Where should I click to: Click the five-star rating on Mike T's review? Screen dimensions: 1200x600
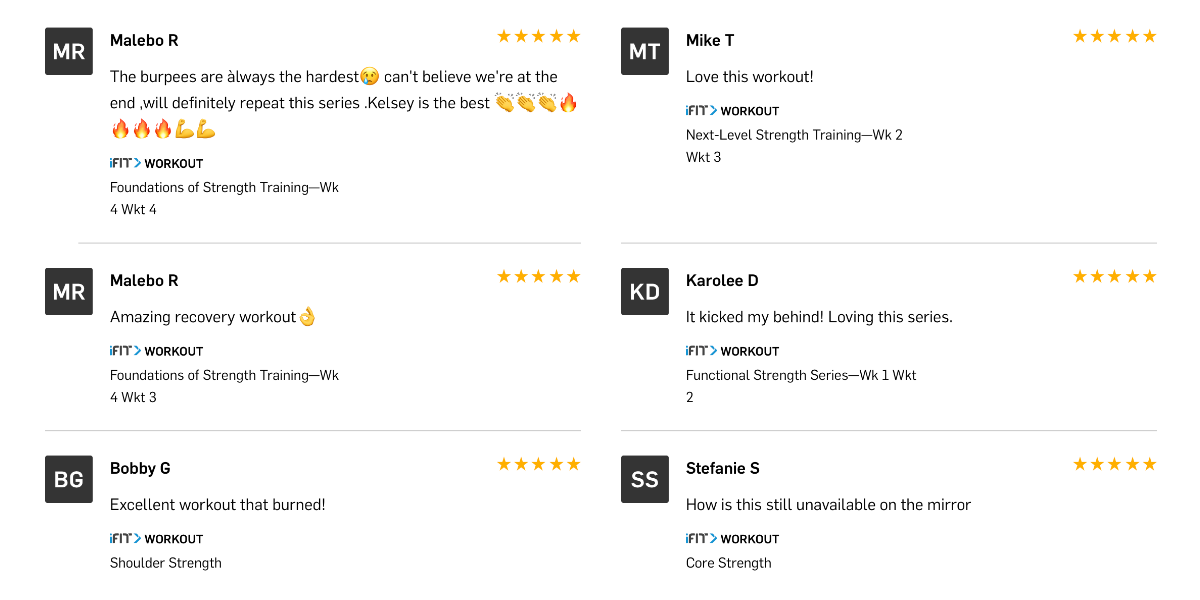pyautogui.click(x=1114, y=37)
